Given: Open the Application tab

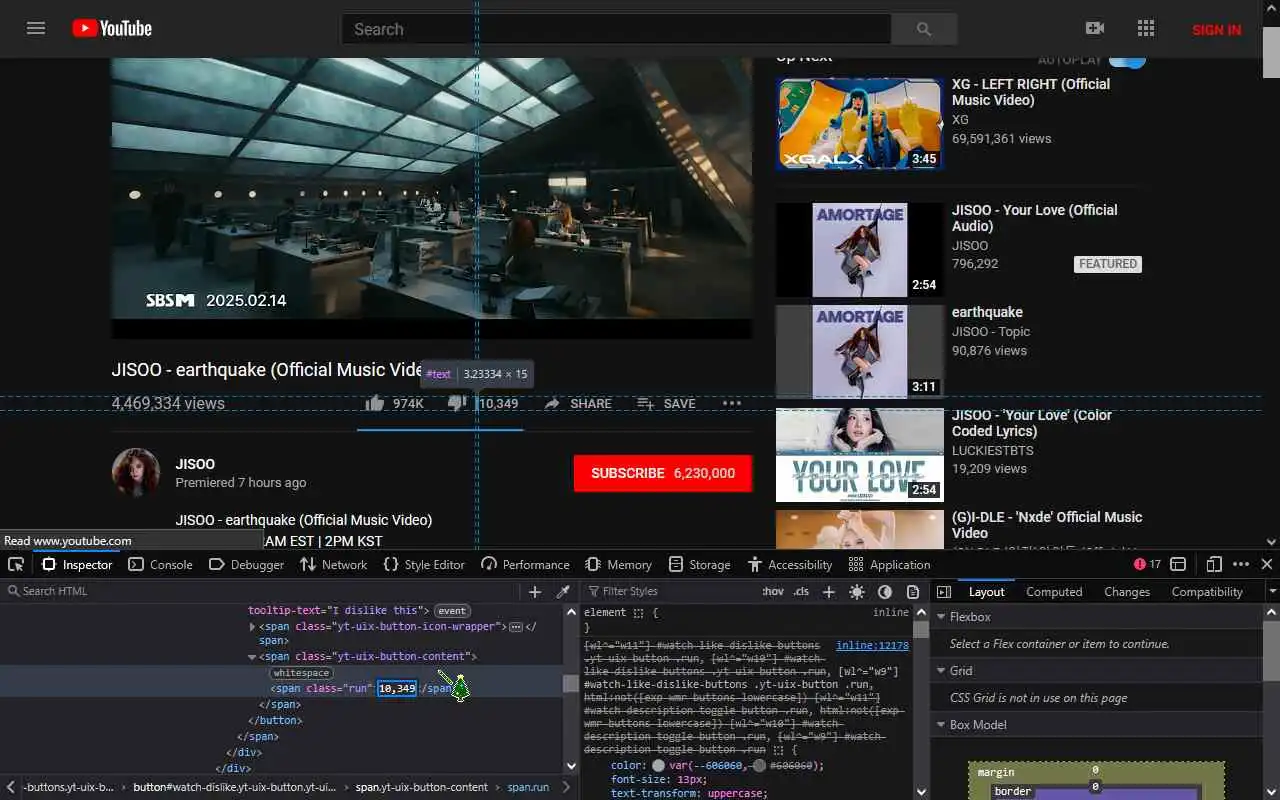Looking at the screenshot, I should (889, 565).
